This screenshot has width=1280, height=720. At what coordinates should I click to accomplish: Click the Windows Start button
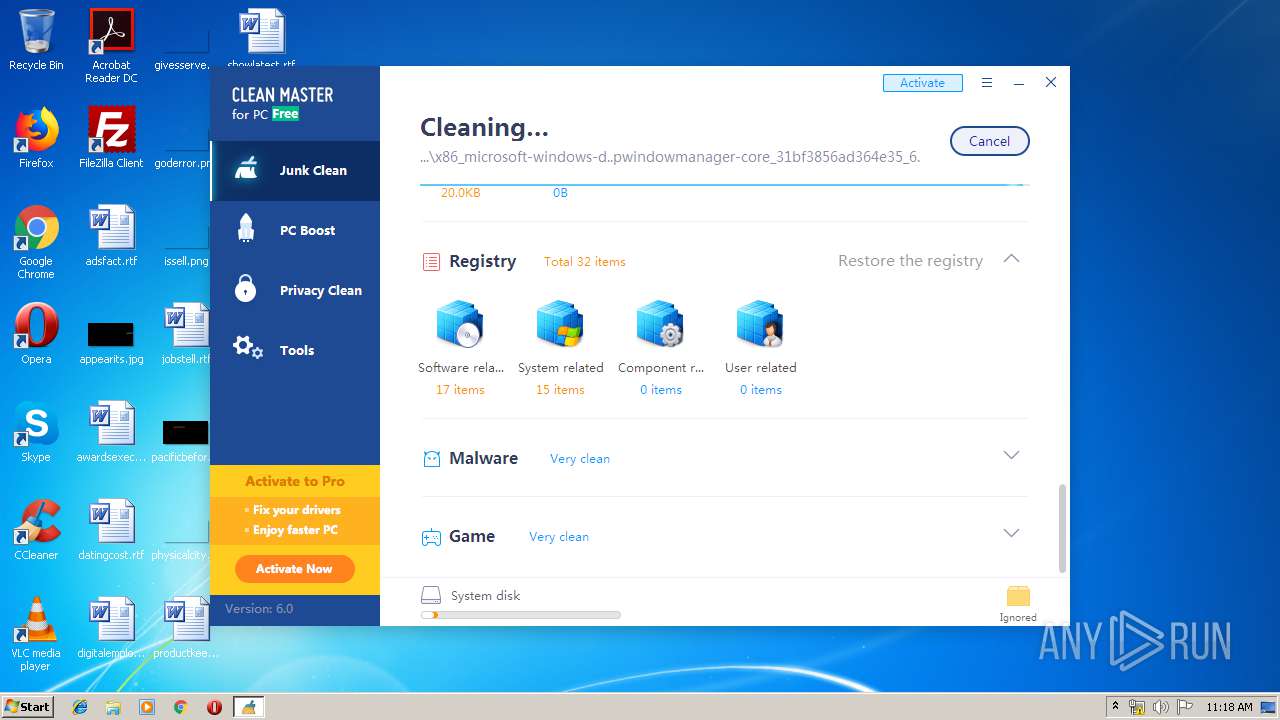click(x=27, y=706)
